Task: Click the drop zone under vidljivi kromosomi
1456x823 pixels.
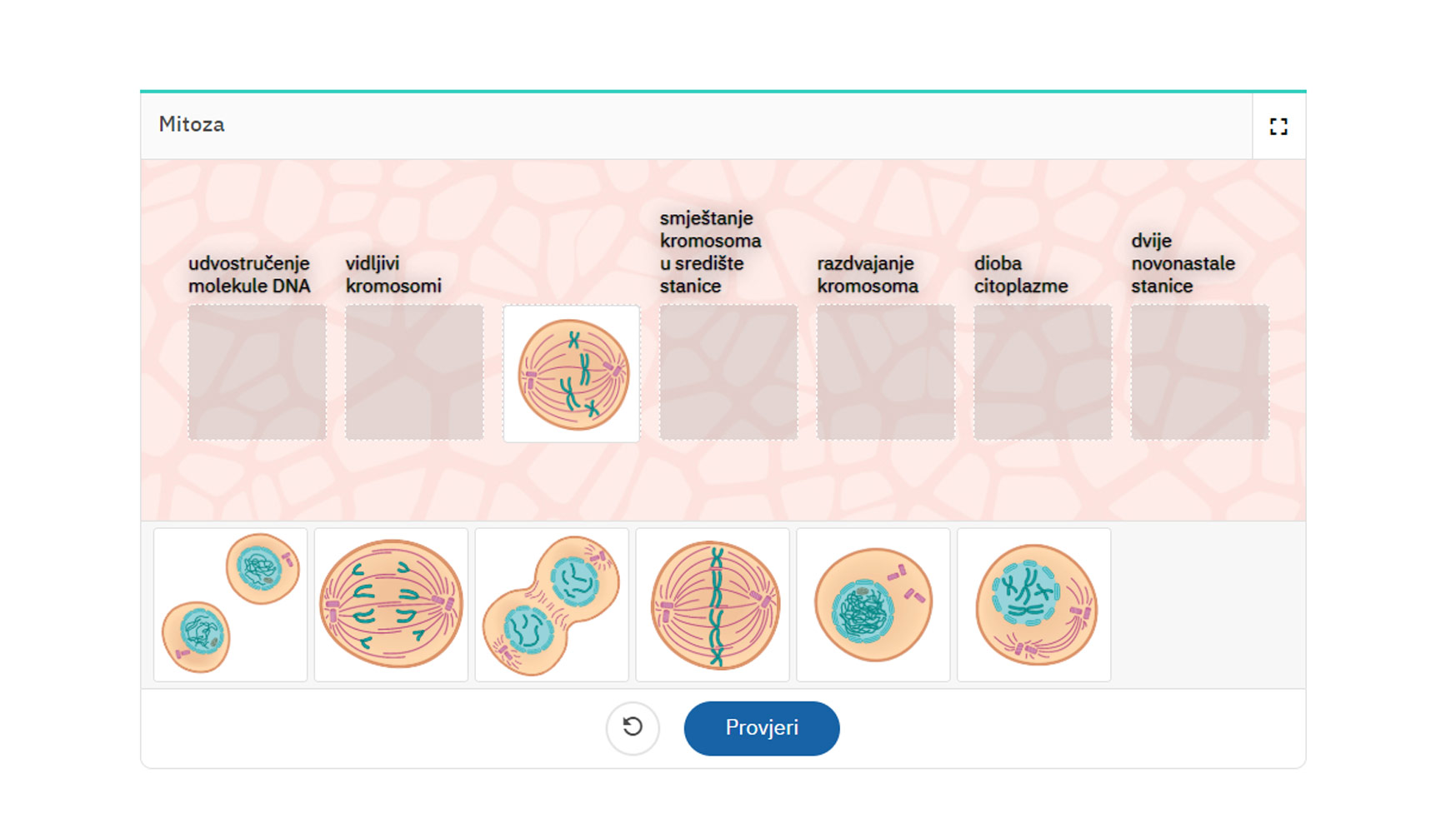Action: coord(414,372)
